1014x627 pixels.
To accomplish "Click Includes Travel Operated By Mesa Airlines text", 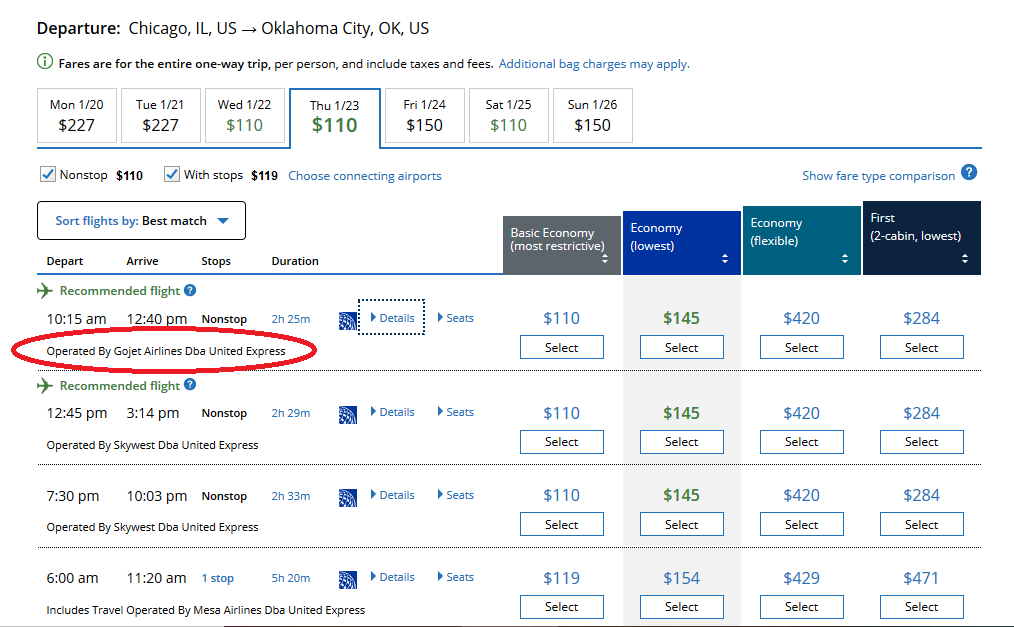I will [206, 610].
